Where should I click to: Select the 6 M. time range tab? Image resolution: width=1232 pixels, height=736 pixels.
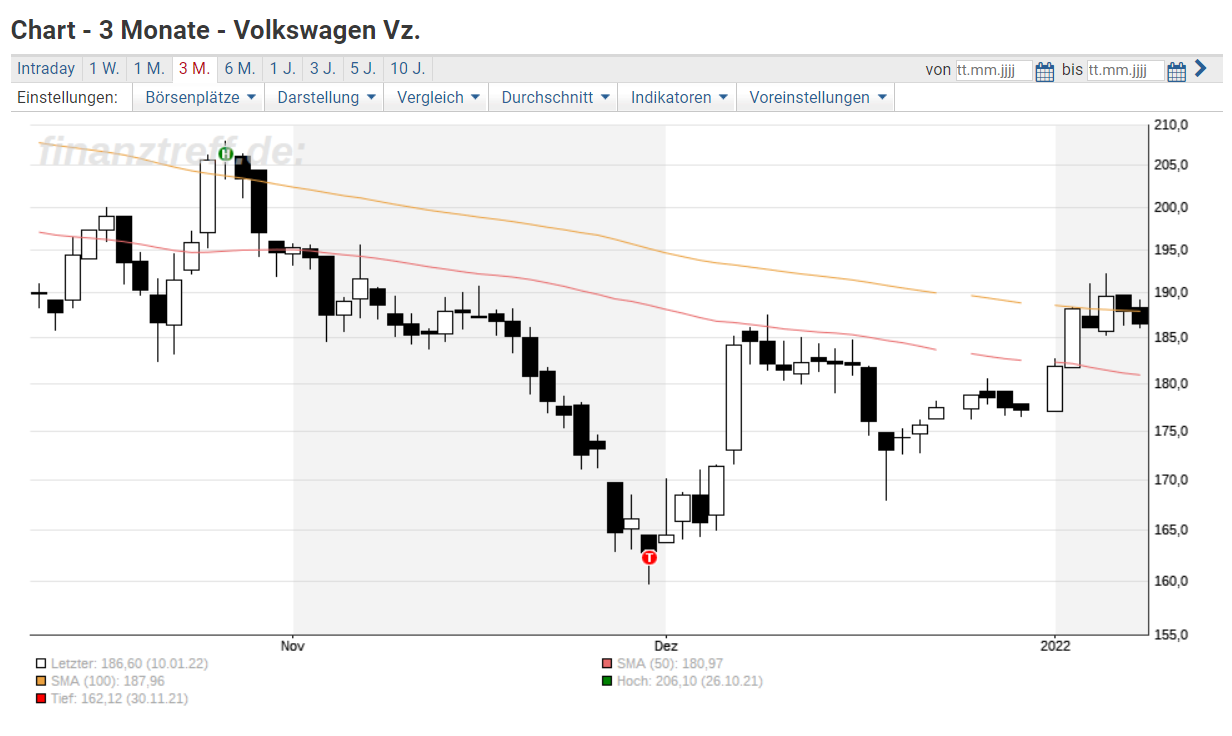point(240,69)
